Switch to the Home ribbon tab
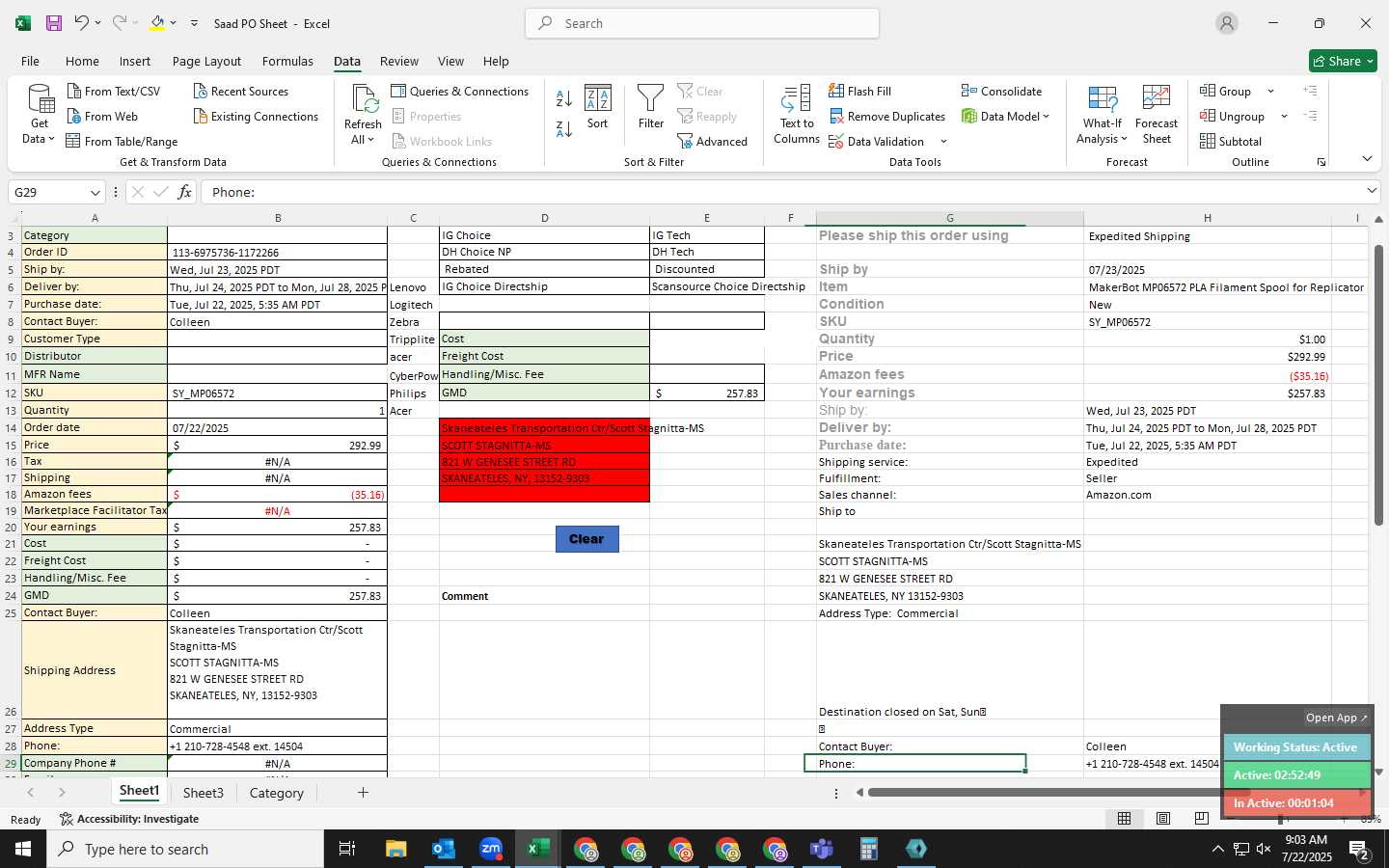1389x868 pixels. point(82,61)
